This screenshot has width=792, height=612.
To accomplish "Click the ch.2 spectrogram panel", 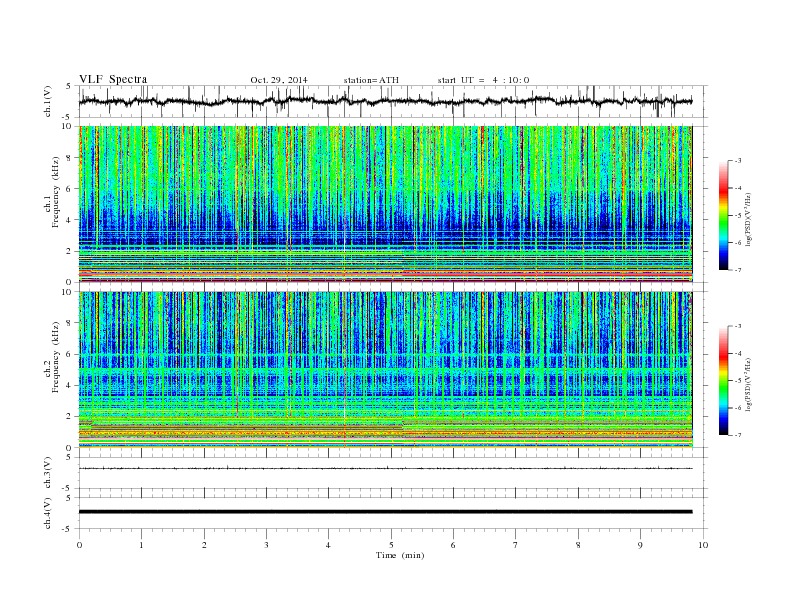I will 385,370.
